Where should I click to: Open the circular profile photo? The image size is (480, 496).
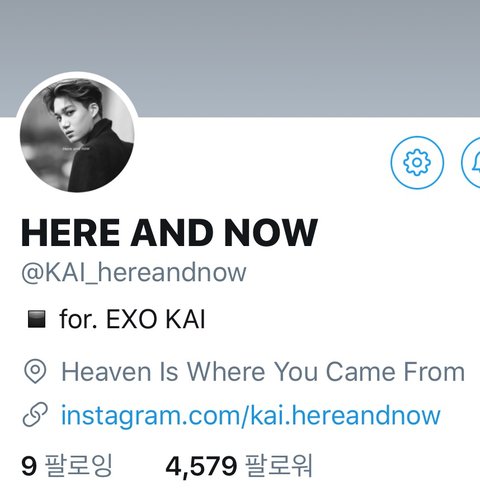(x=77, y=135)
